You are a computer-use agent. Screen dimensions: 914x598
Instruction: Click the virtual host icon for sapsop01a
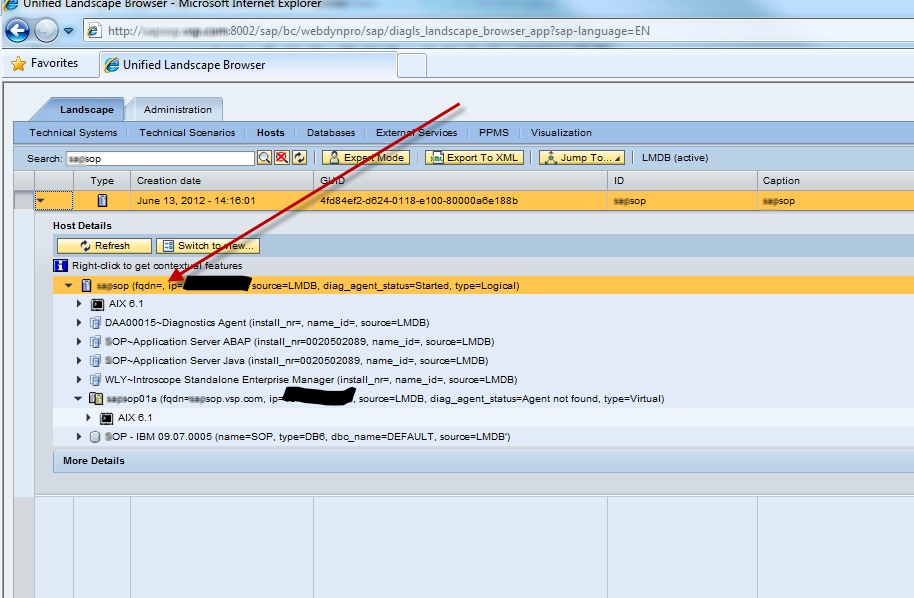pyautogui.click(x=96, y=399)
